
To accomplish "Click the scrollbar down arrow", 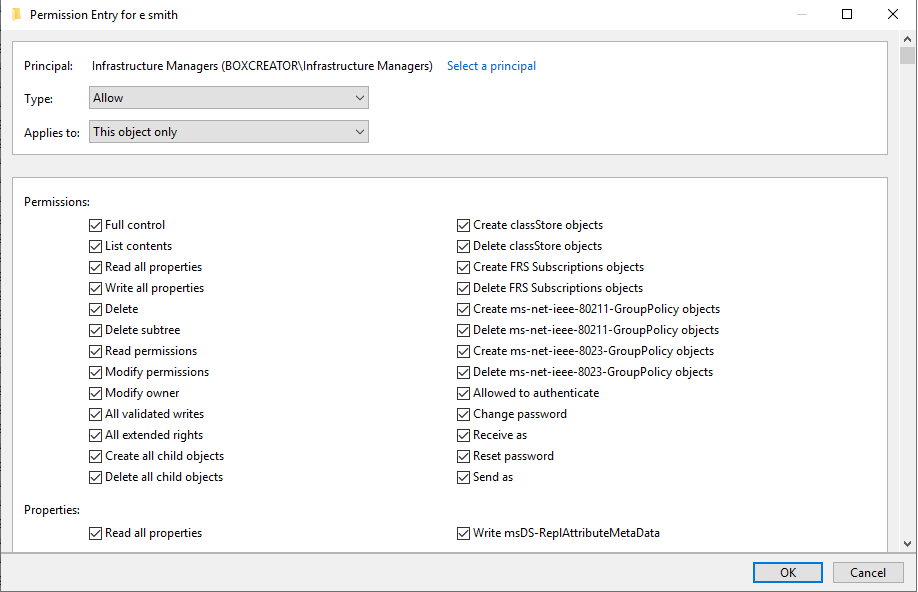I will coord(907,543).
